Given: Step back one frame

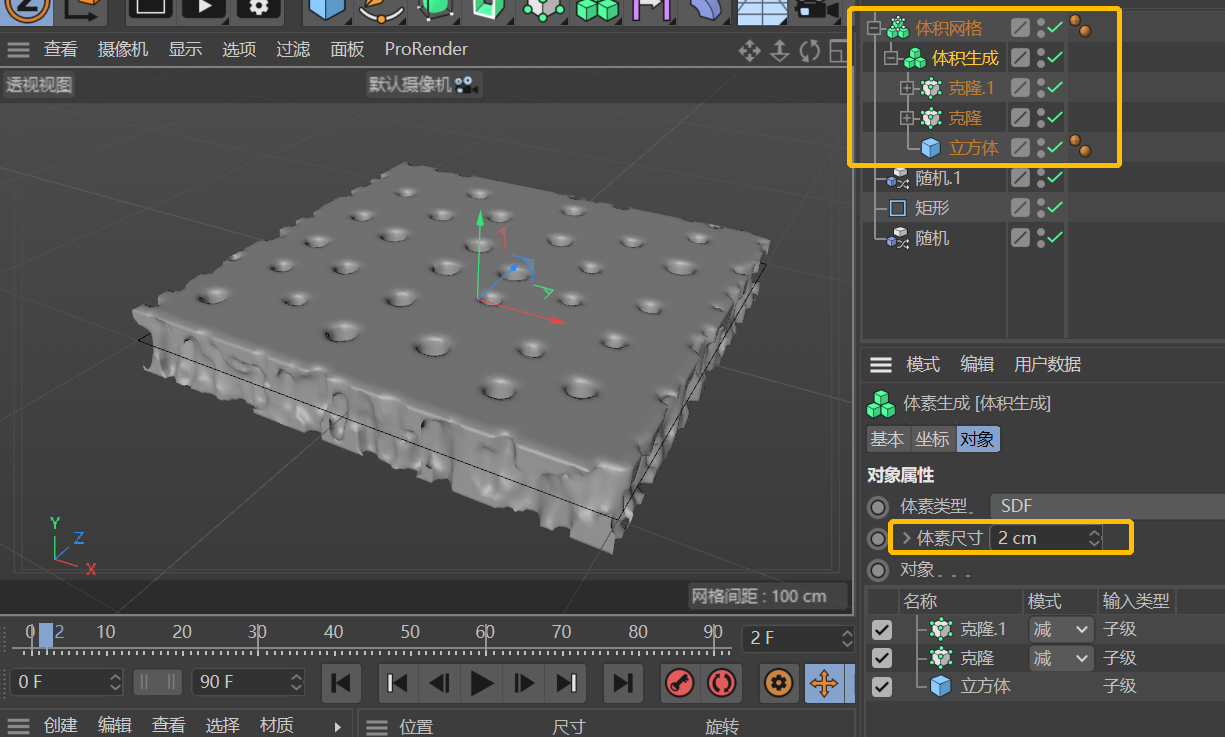Looking at the screenshot, I should pos(439,683).
